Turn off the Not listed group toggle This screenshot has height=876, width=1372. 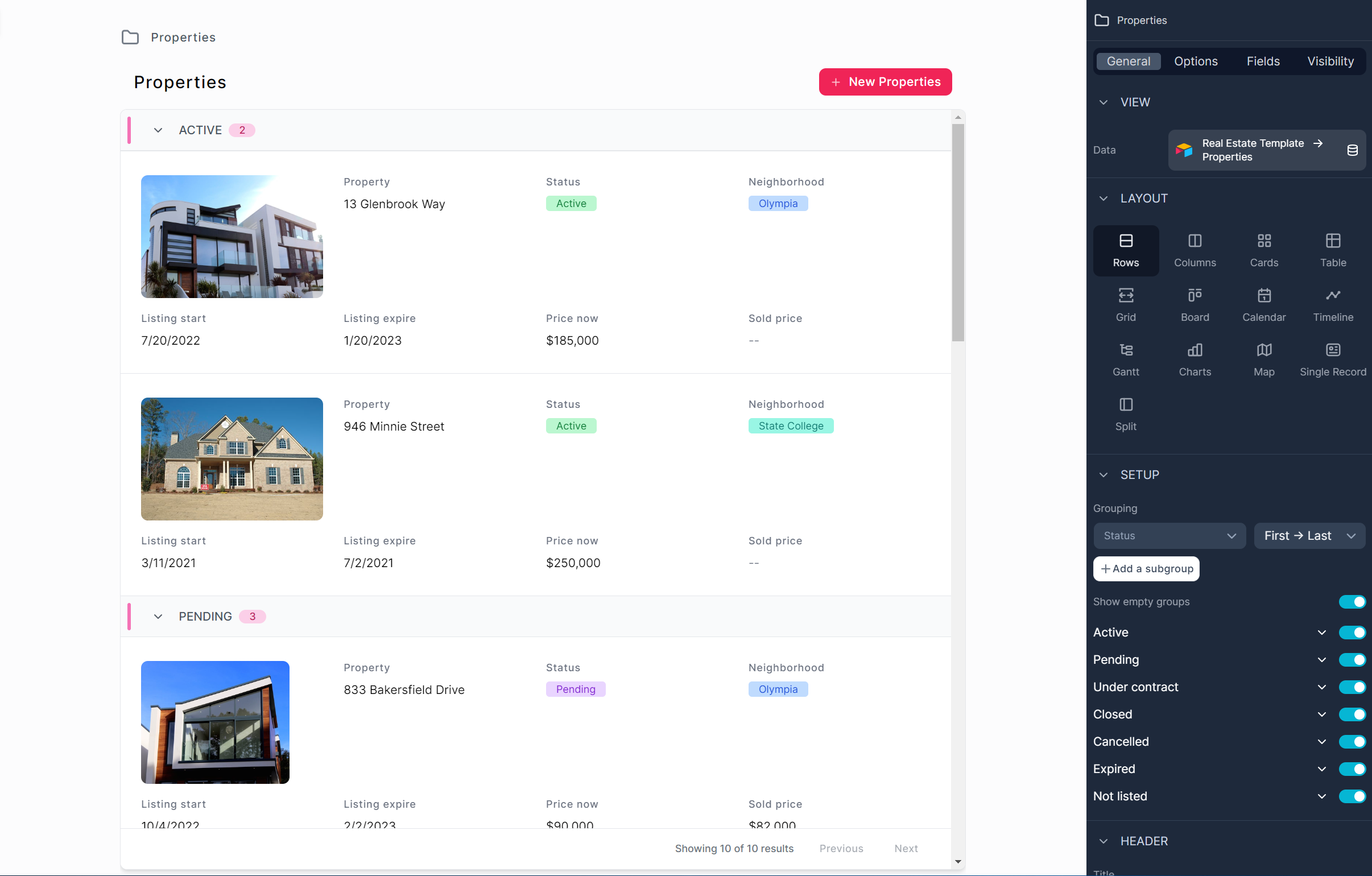click(x=1351, y=796)
